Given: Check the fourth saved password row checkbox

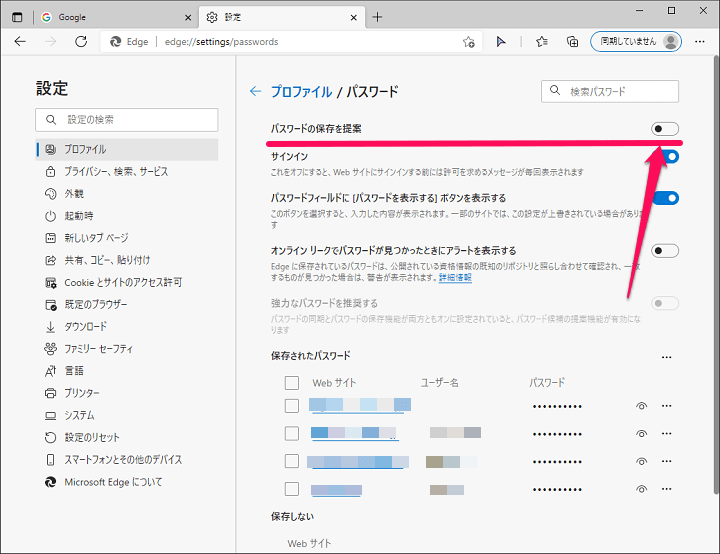Looking at the screenshot, I should [x=292, y=489].
